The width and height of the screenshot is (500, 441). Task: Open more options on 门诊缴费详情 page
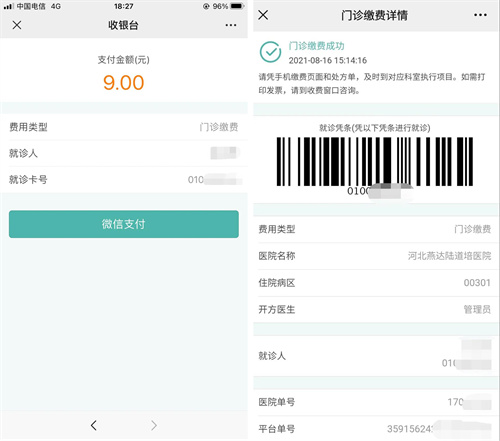click(480, 15)
